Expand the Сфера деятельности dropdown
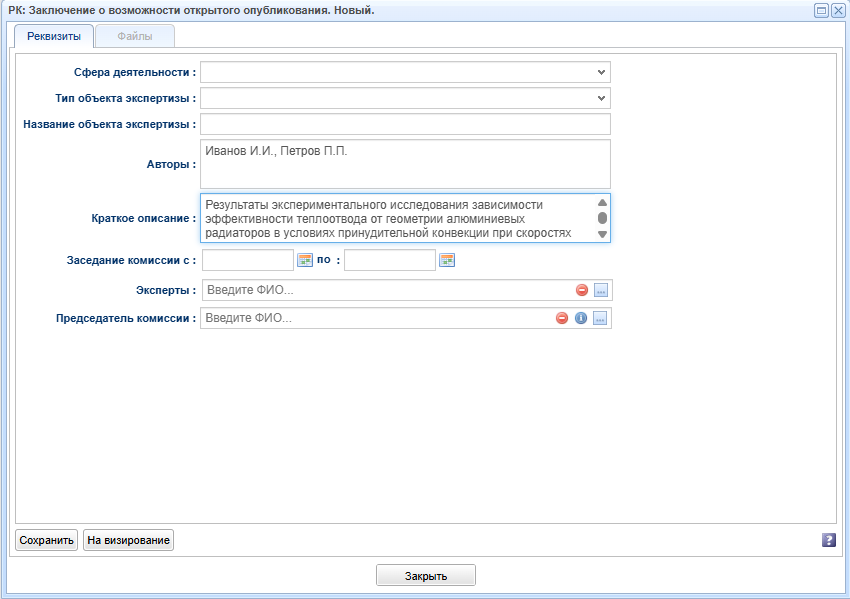Viewport: 850px width, 599px height. 601,72
